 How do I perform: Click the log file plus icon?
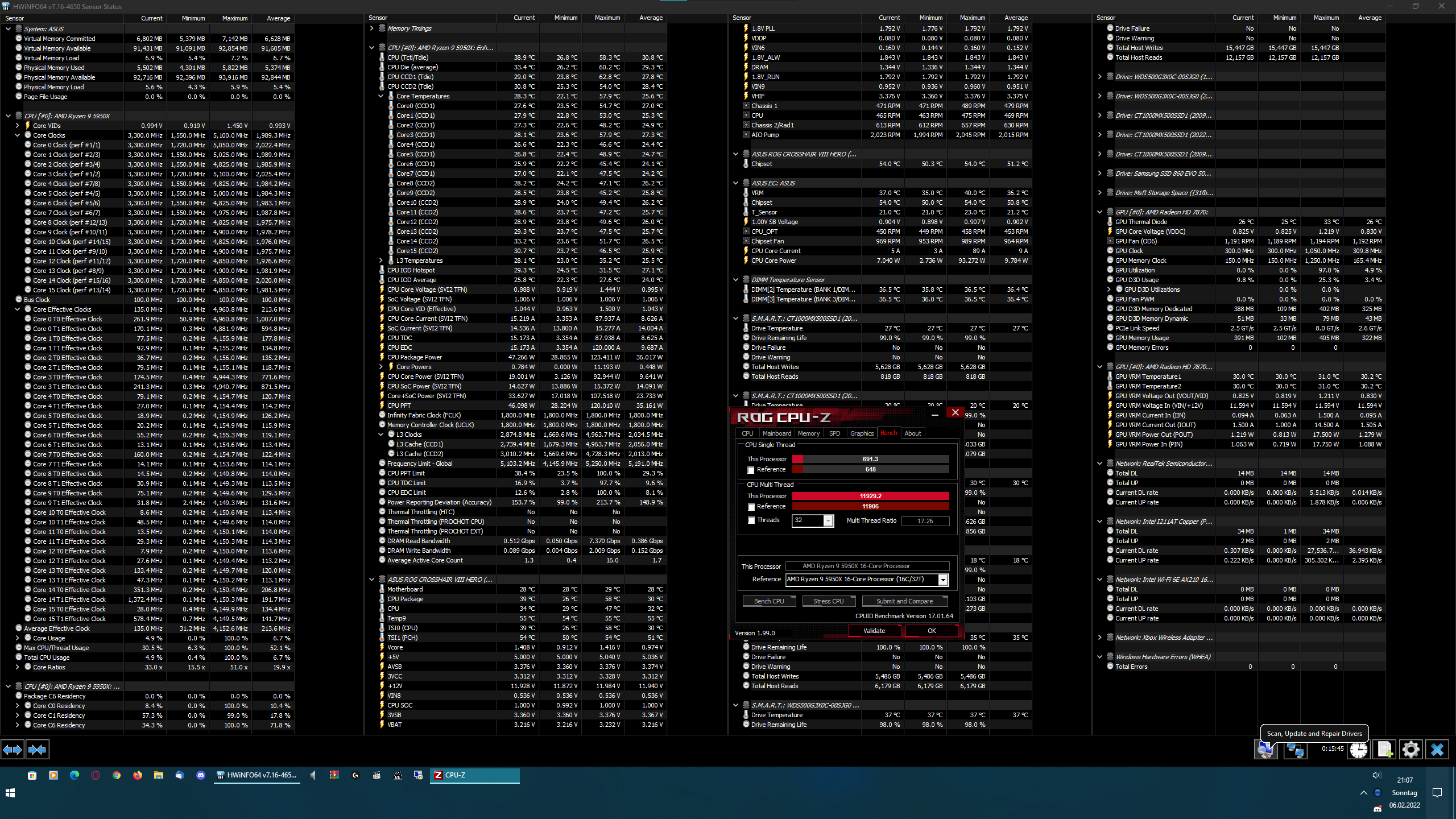(x=1384, y=750)
